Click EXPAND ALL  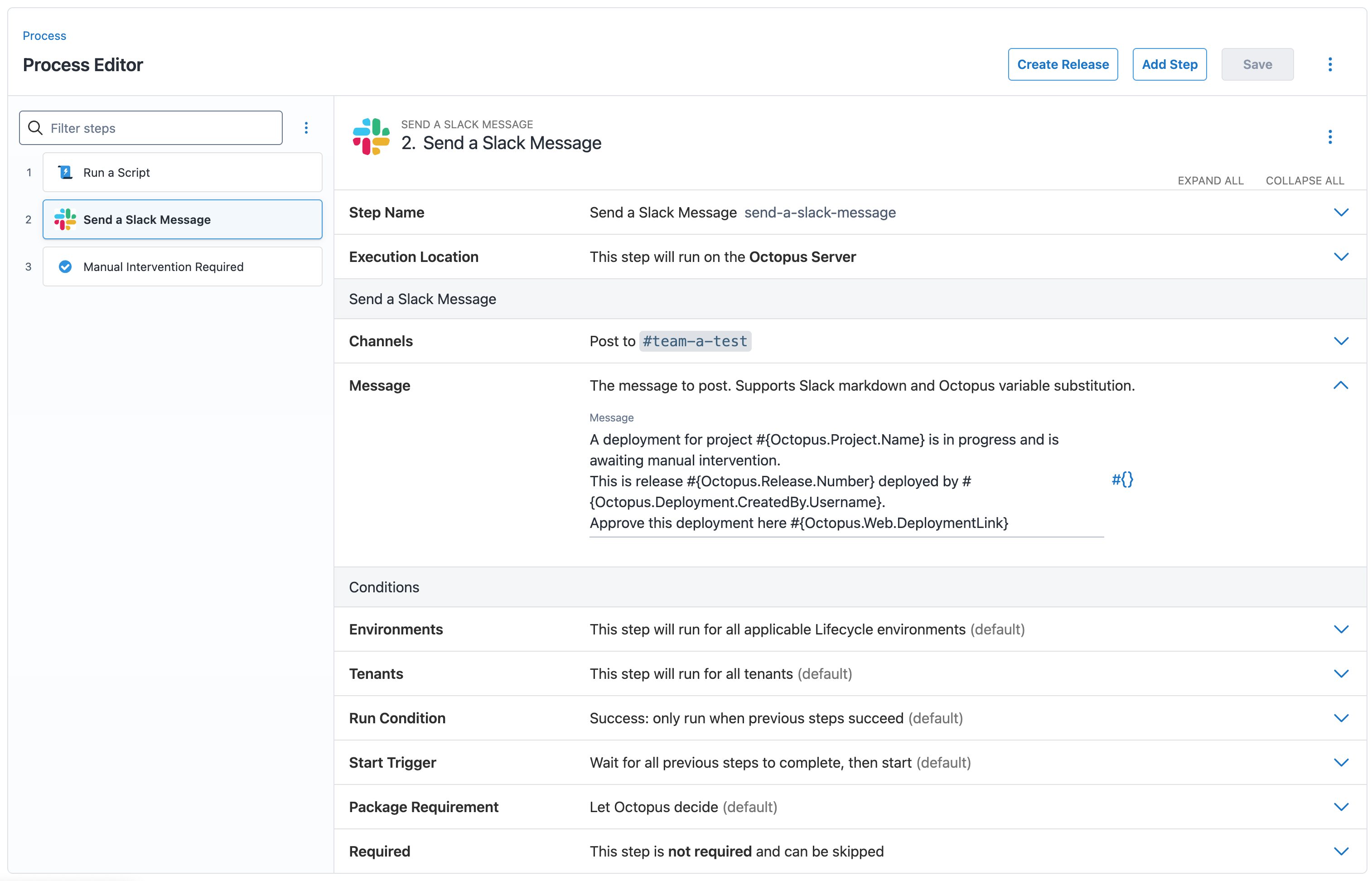(1210, 180)
